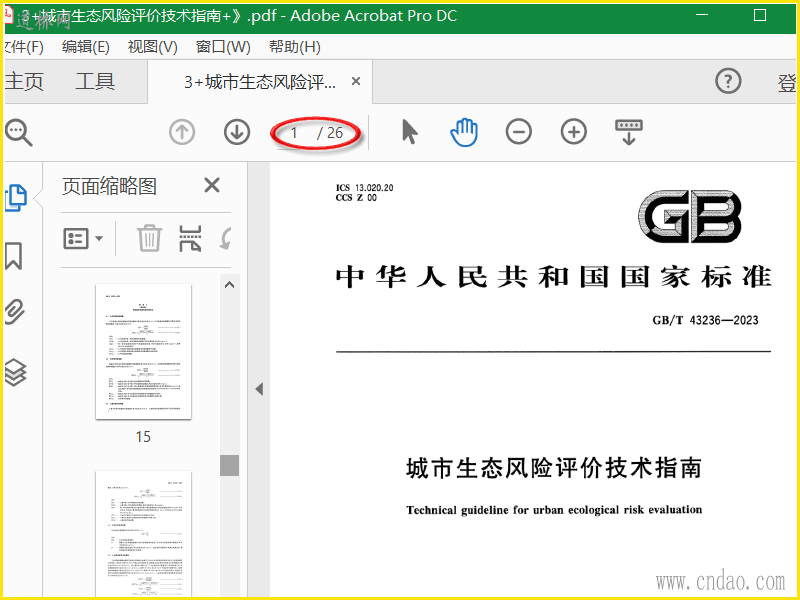Open the 窗口(W) menu

point(223,47)
